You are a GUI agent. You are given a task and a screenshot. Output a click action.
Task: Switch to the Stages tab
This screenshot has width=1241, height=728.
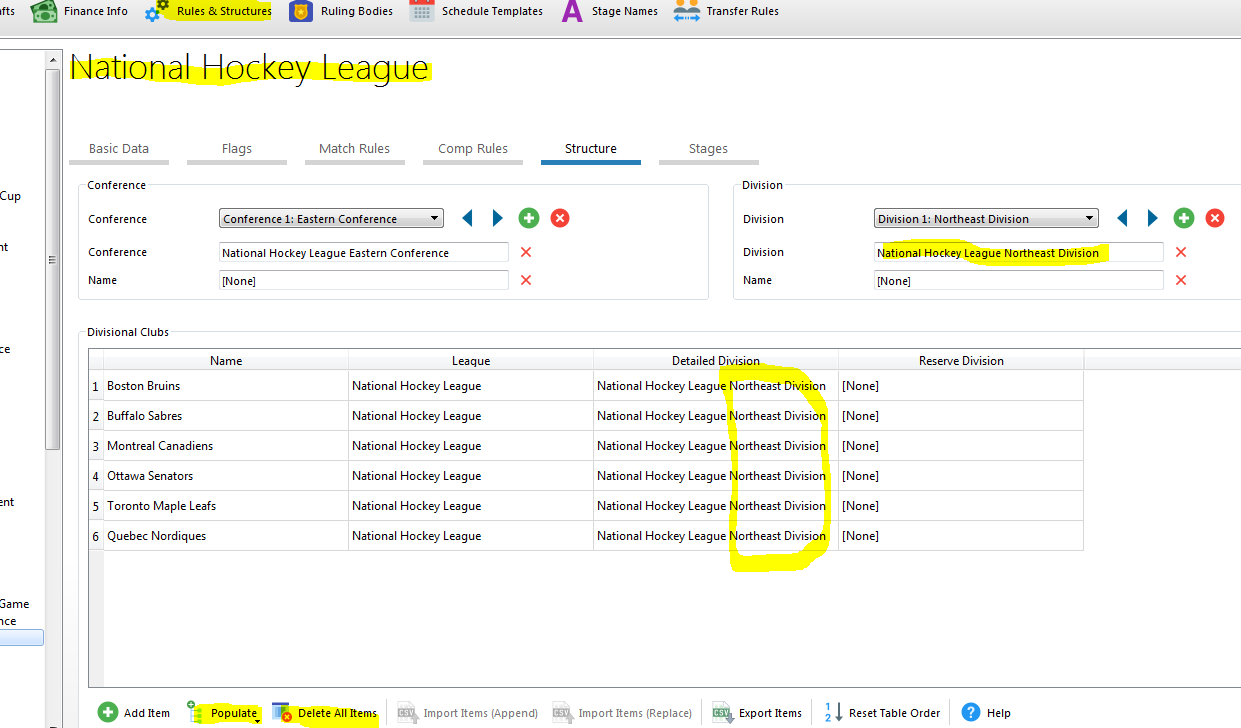pyautogui.click(x=708, y=149)
